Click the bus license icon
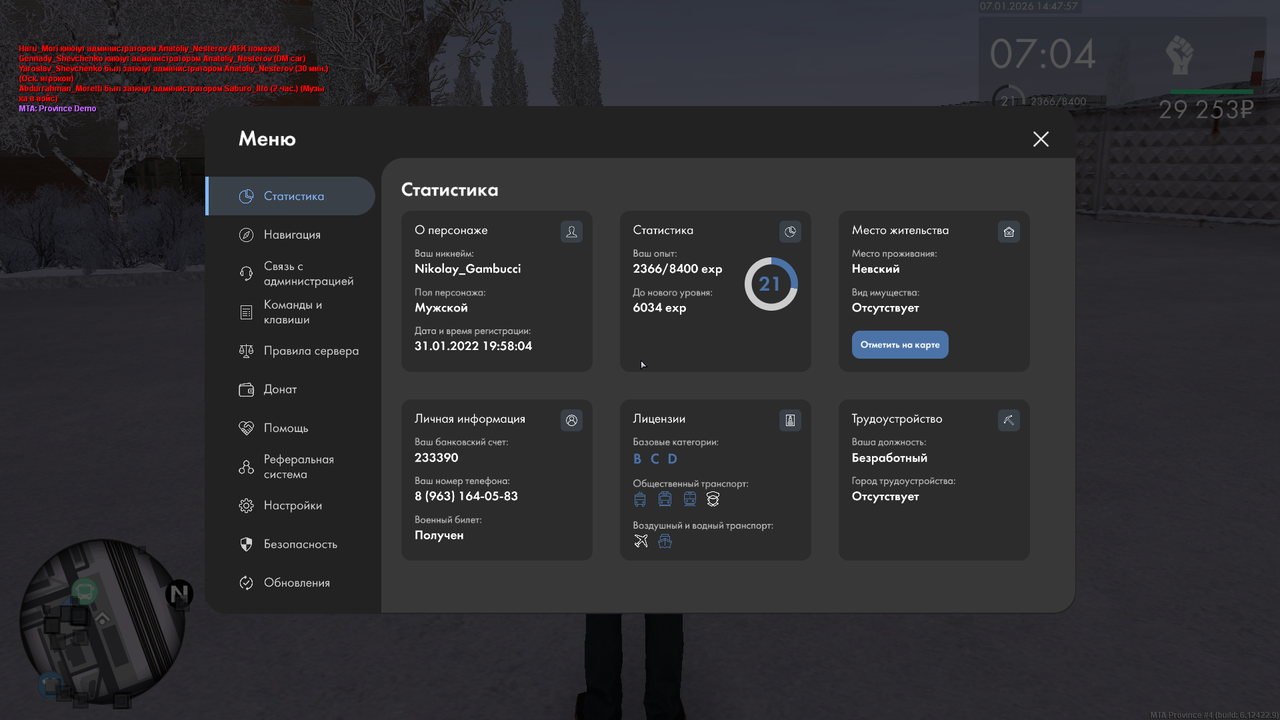The image size is (1280, 720). (664, 499)
